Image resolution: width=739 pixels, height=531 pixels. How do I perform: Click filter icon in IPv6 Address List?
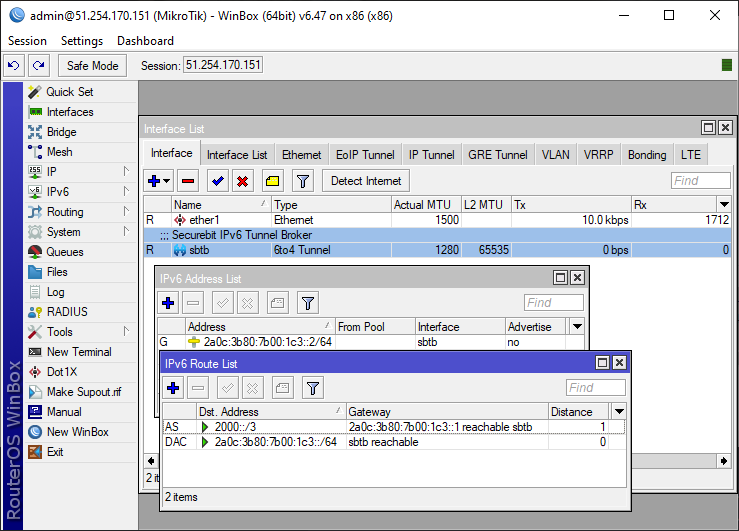308,303
